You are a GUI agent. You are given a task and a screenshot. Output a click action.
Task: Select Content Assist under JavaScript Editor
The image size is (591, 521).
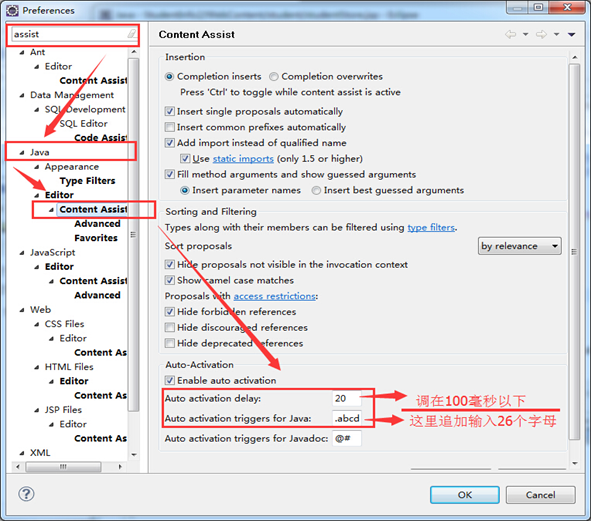pos(93,281)
